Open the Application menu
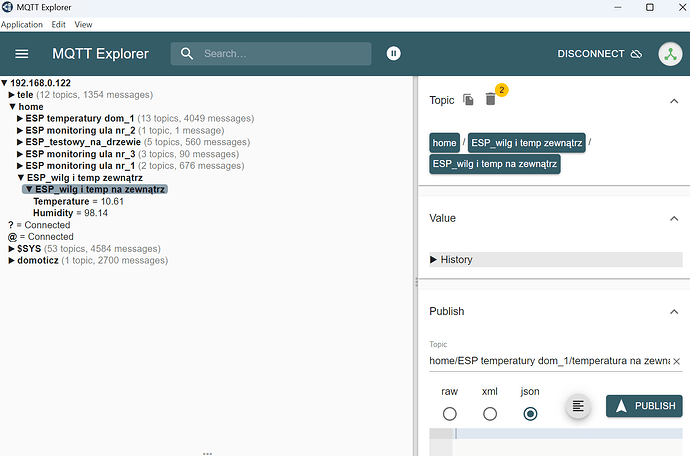This screenshot has height=456, width=690. pos(22,25)
